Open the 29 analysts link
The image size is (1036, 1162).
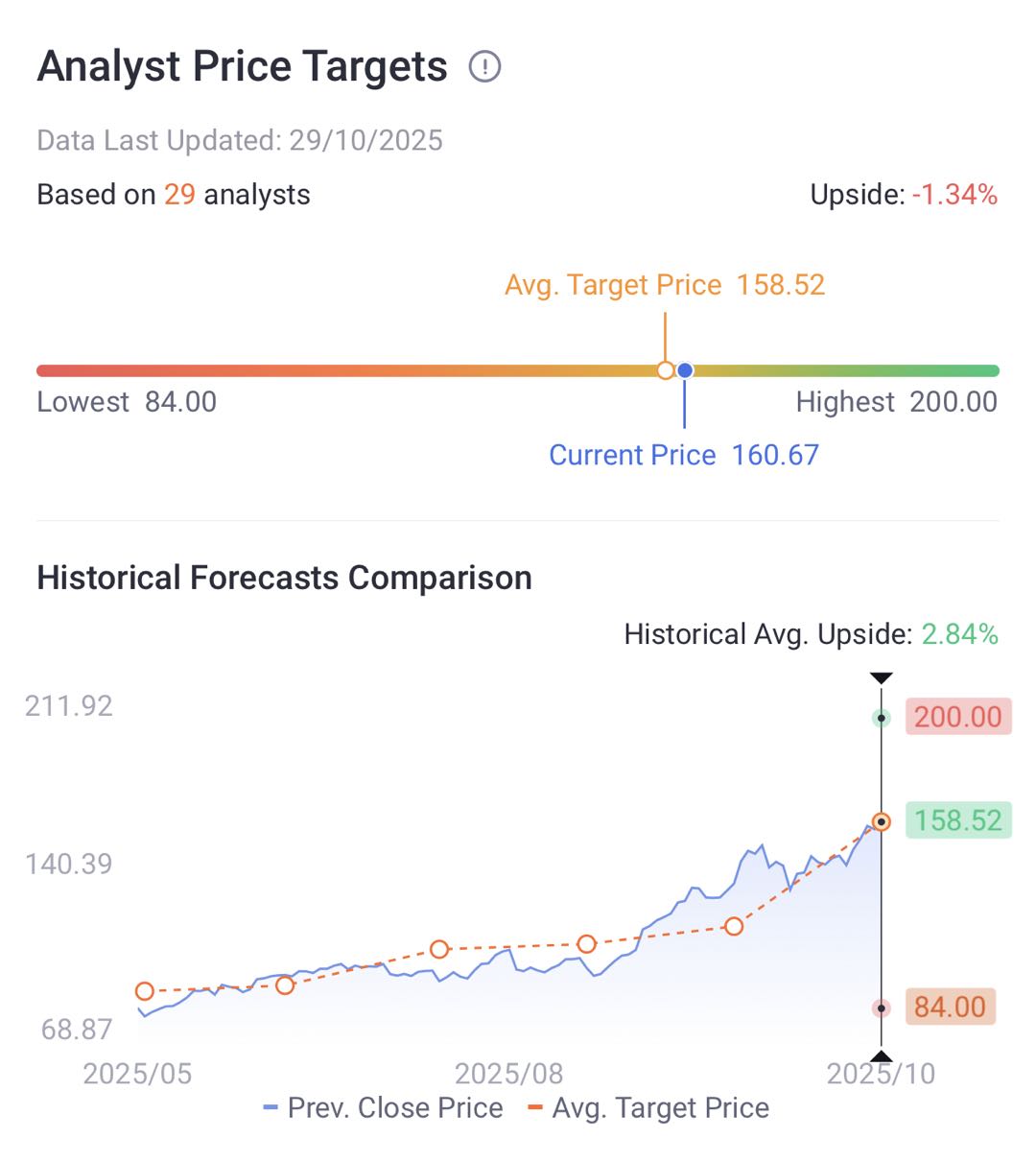(179, 195)
